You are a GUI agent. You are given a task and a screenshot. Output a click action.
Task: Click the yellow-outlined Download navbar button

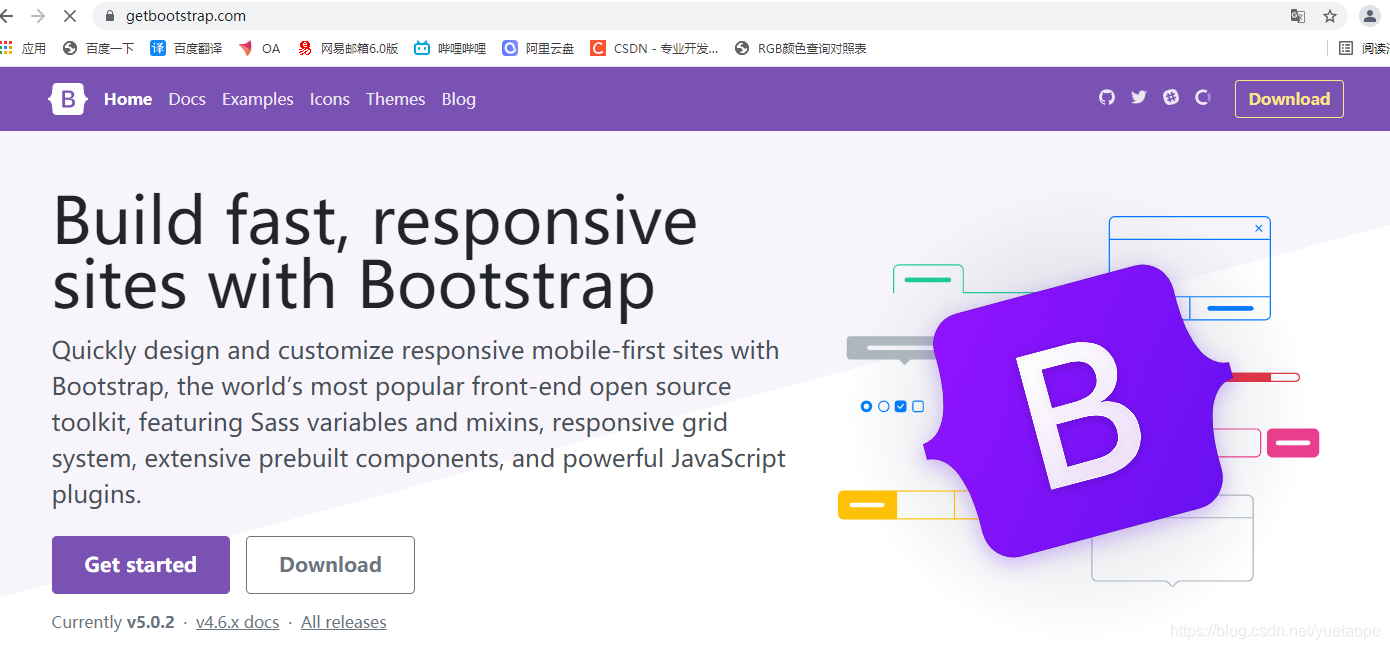click(x=1289, y=99)
